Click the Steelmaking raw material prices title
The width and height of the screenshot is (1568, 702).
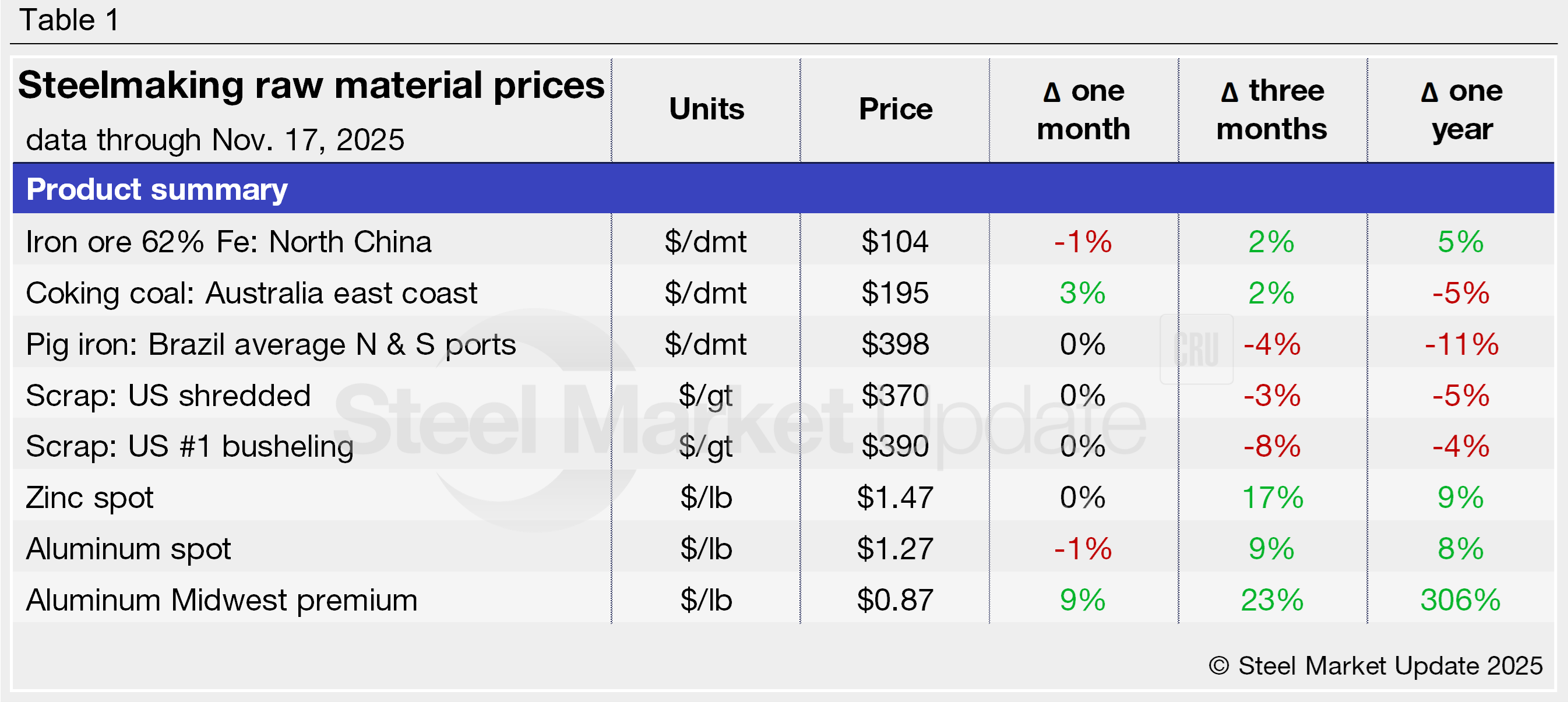pyautogui.click(x=311, y=85)
